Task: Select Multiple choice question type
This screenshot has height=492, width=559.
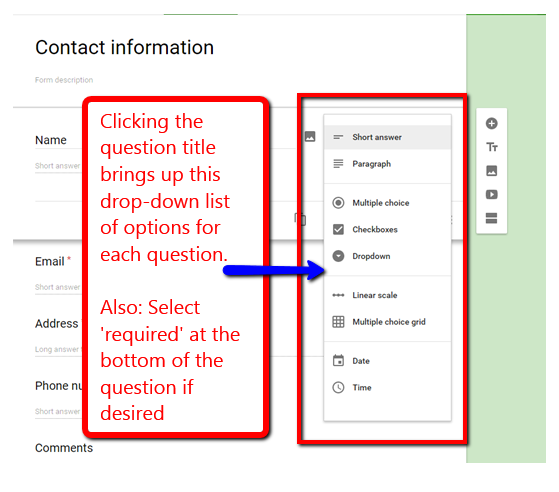Action: coord(387,203)
